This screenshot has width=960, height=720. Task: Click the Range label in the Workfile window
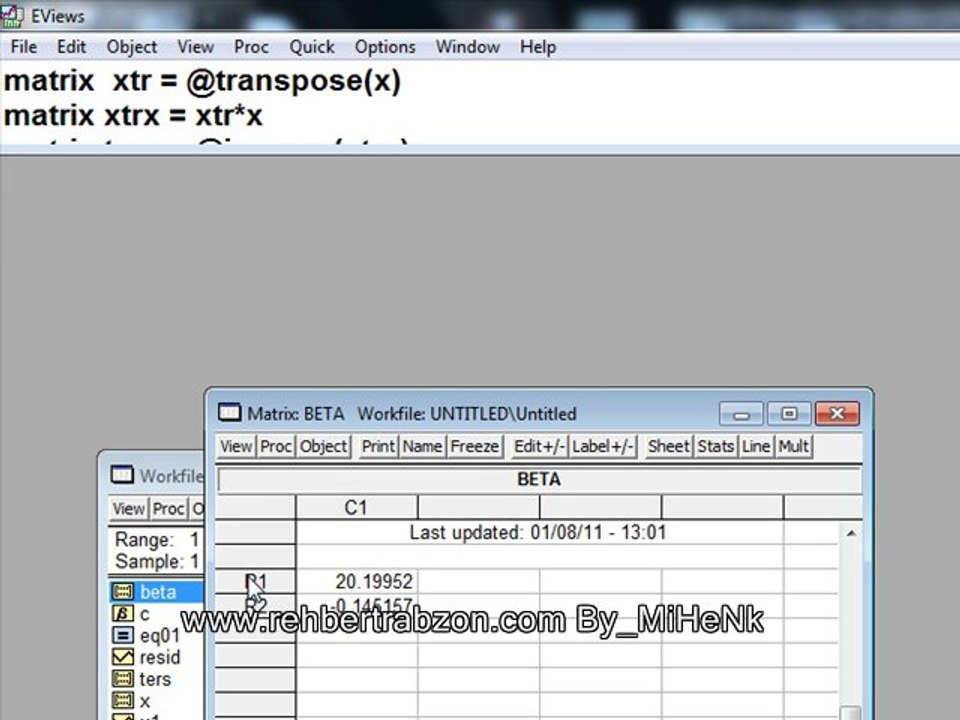[x=144, y=539]
